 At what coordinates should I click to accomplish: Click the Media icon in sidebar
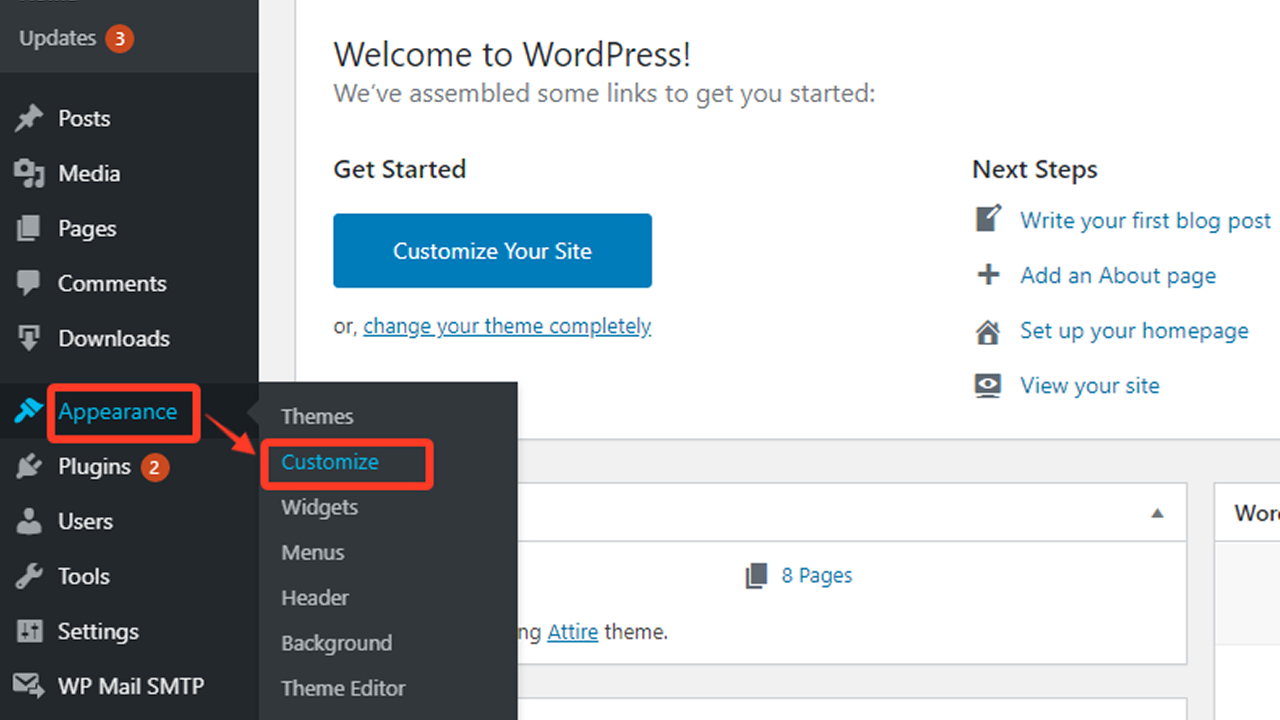click(29, 174)
